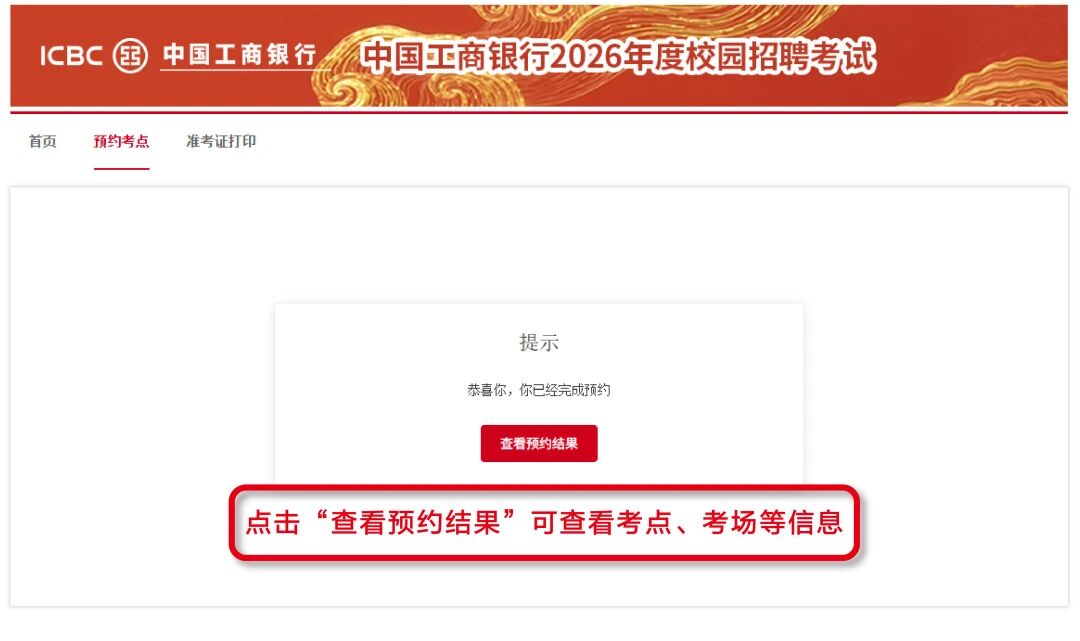Open the 准考证打印 tab
1080x641 pixels.
pos(221,141)
